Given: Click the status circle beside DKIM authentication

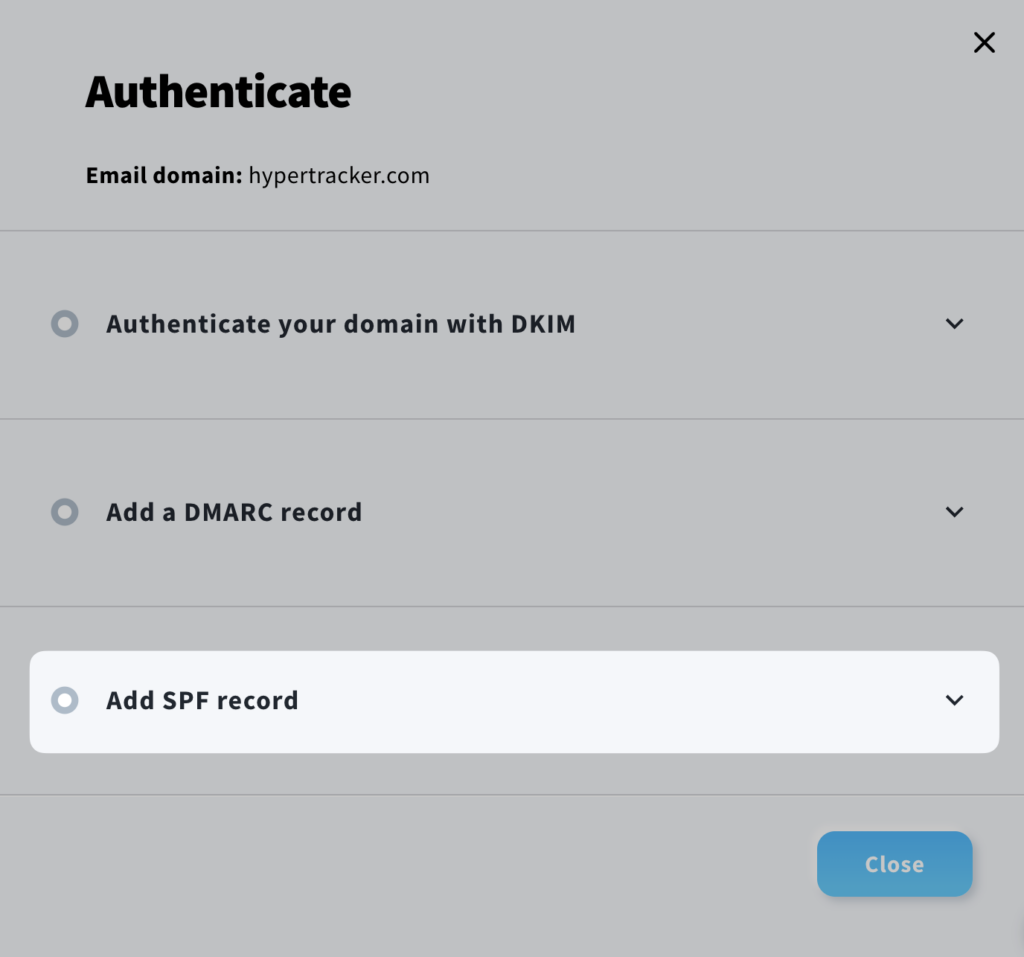Looking at the screenshot, I should (x=64, y=324).
